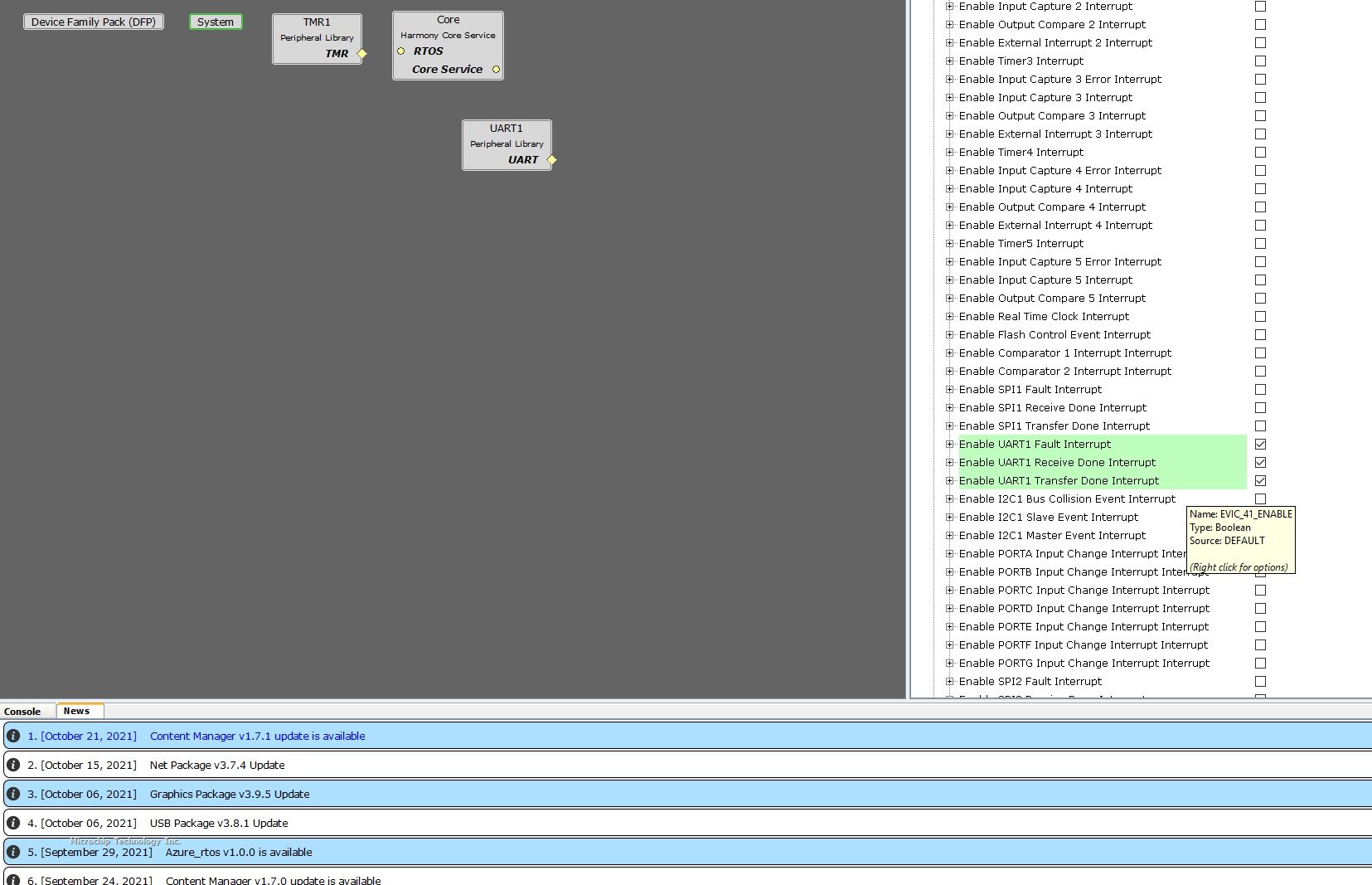1372x885 pixels.
Task: Click info icon beside Azure_rtos v1.0.0
Action: (13, 852)
